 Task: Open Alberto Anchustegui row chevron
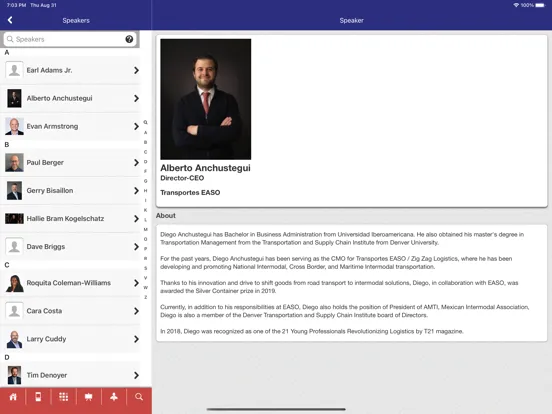[136, 99]
